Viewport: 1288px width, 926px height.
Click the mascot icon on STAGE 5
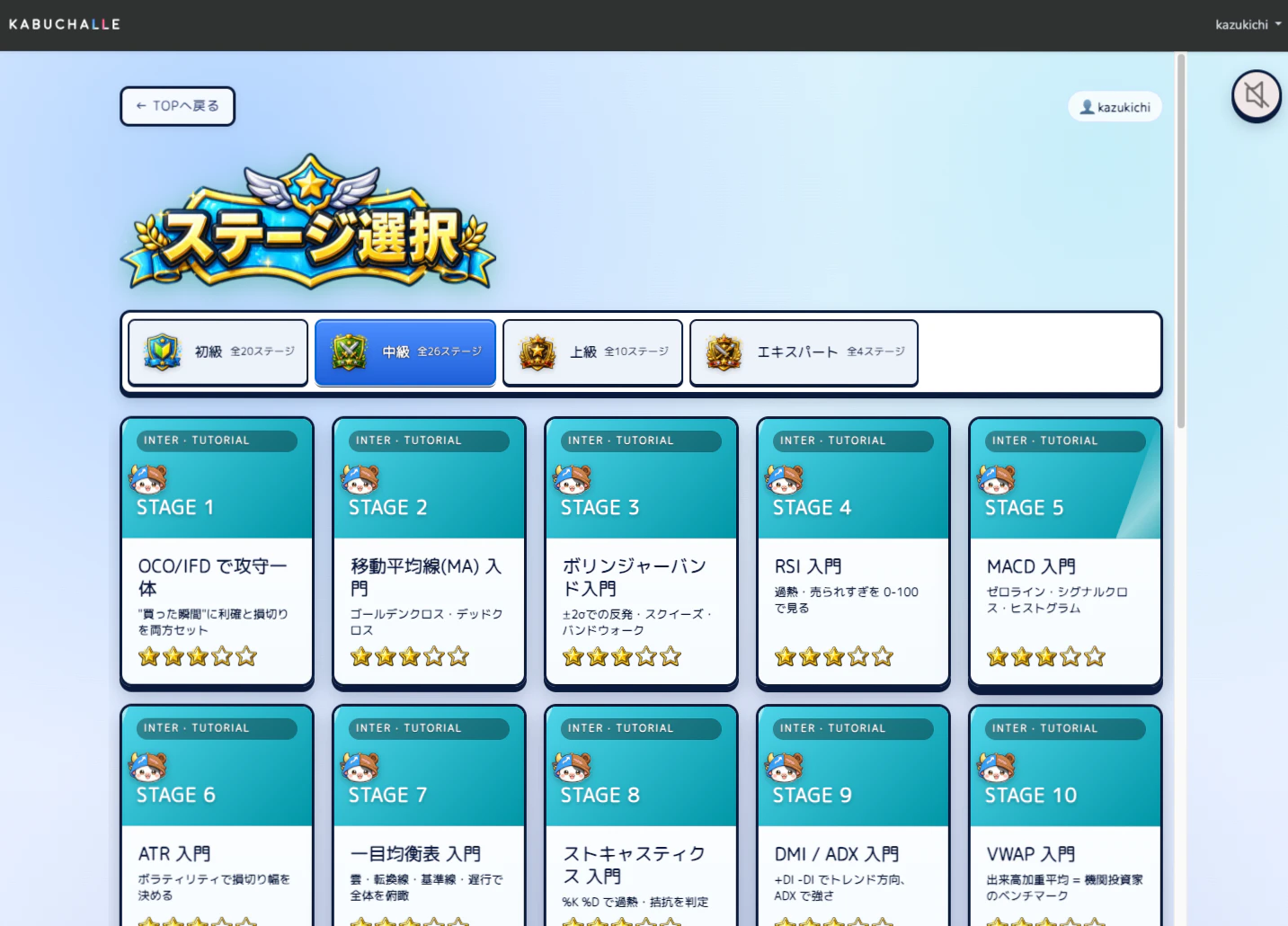tap(997, 480)
